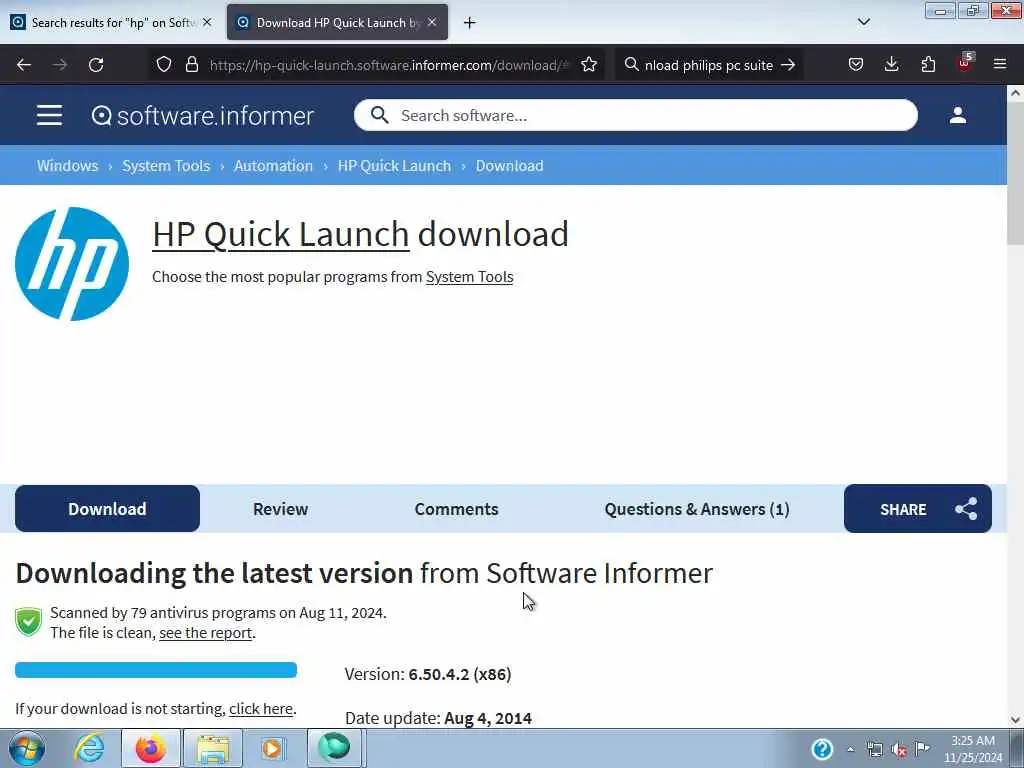Open Windows Explorer from taskbar
Screen dimensions: 1024x768
(213, 748)
